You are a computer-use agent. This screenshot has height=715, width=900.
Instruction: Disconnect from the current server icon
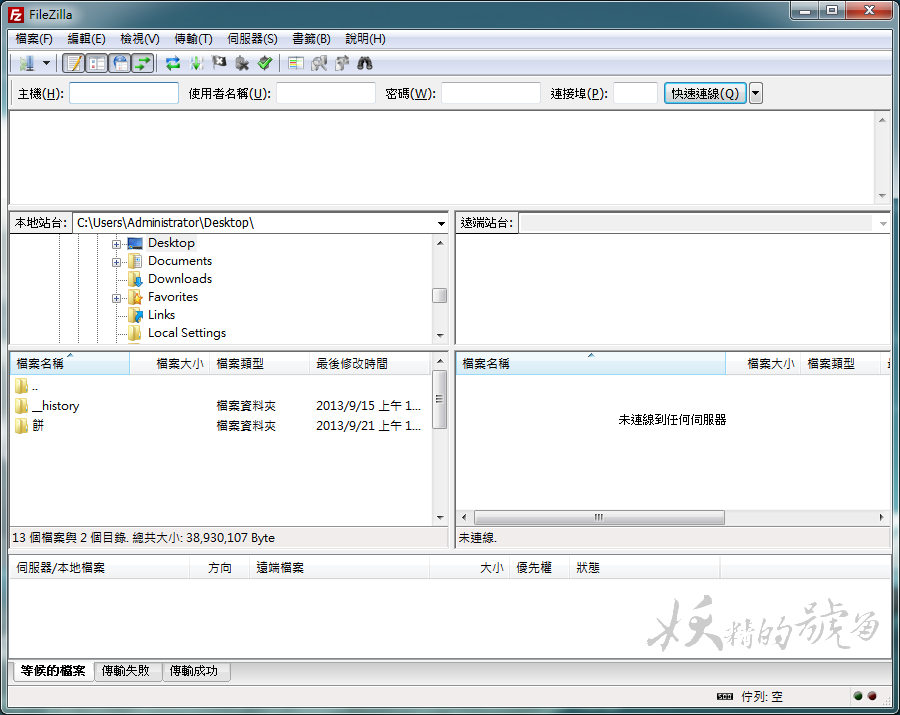[x=242, y=63]
